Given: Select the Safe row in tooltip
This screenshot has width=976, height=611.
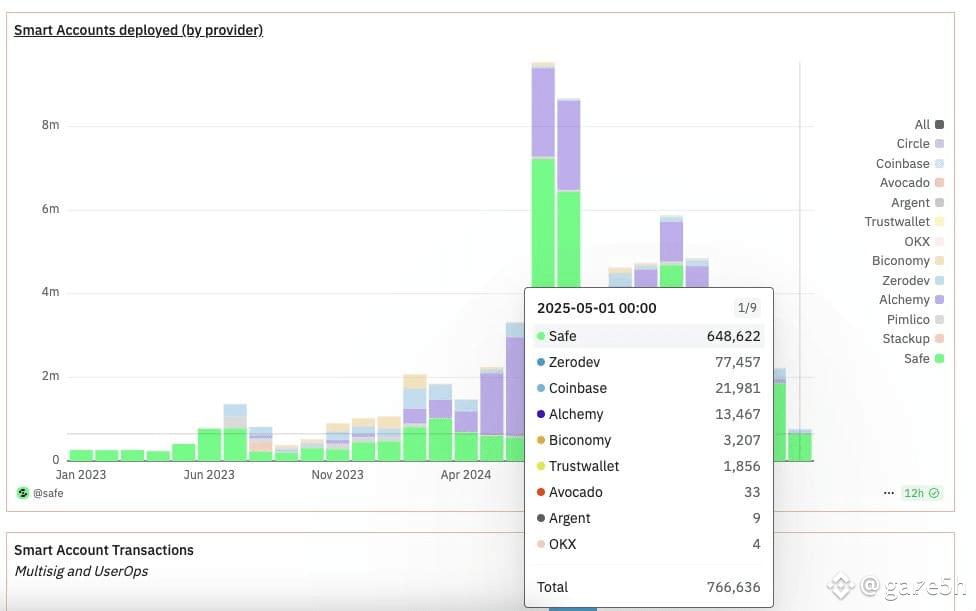Looking at the screenshot, I should point(649,336).
